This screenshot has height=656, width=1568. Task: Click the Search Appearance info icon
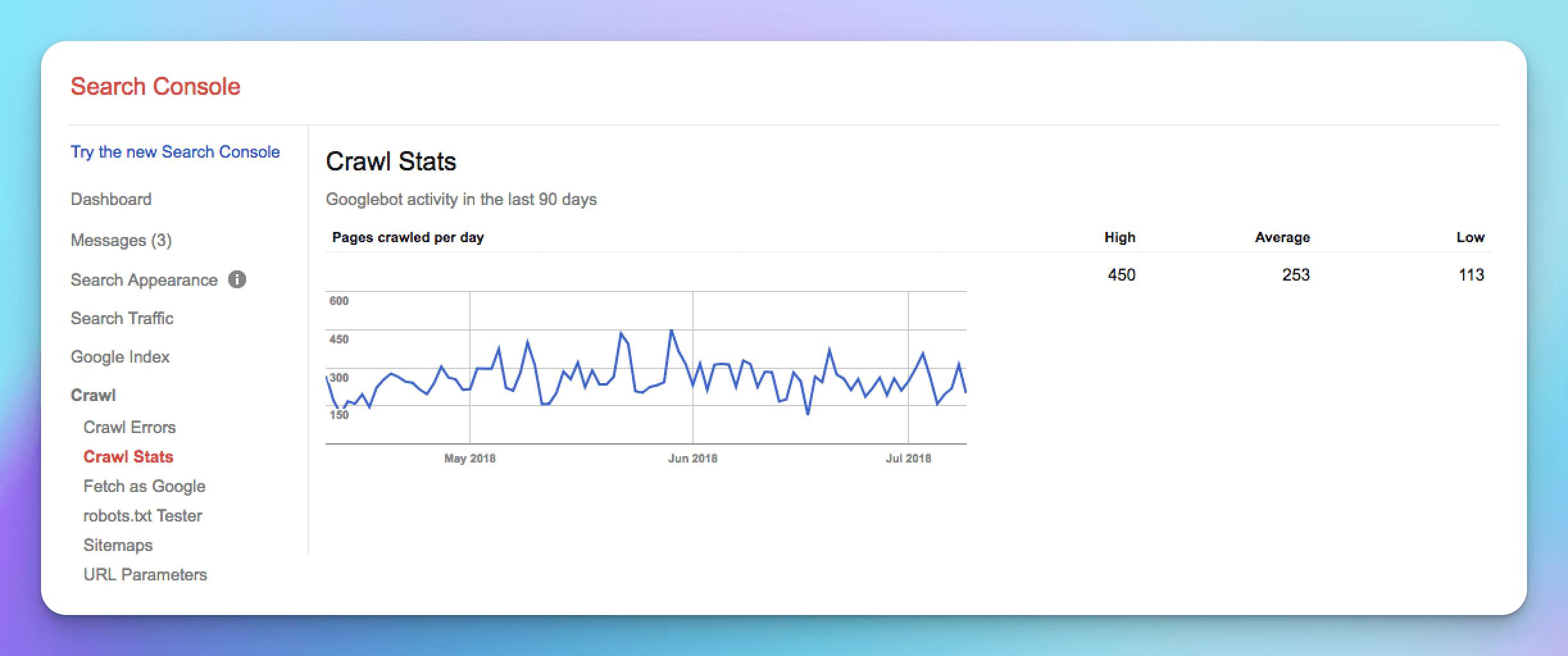click(x=237, y=280)
